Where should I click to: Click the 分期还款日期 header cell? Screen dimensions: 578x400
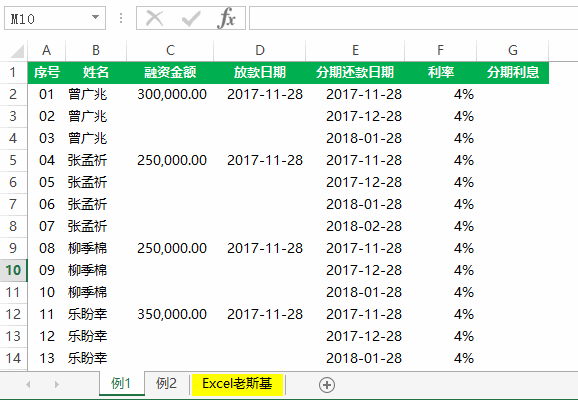point(355,72)
